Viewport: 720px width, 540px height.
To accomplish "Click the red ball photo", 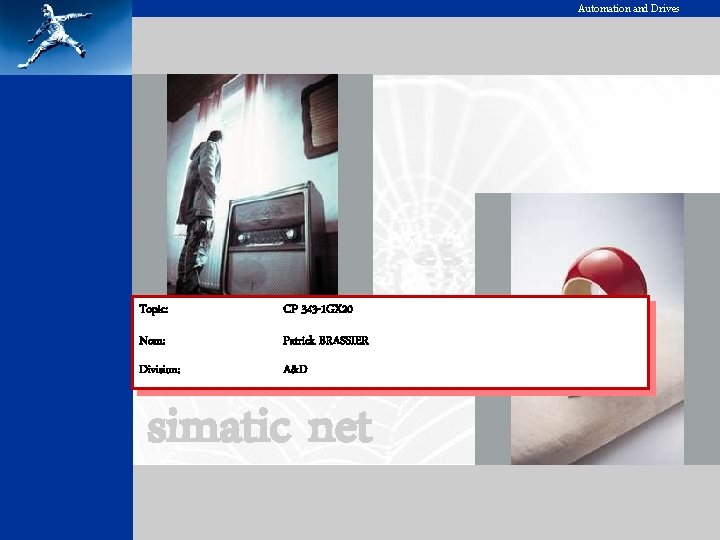I will [x=597, y=329].
